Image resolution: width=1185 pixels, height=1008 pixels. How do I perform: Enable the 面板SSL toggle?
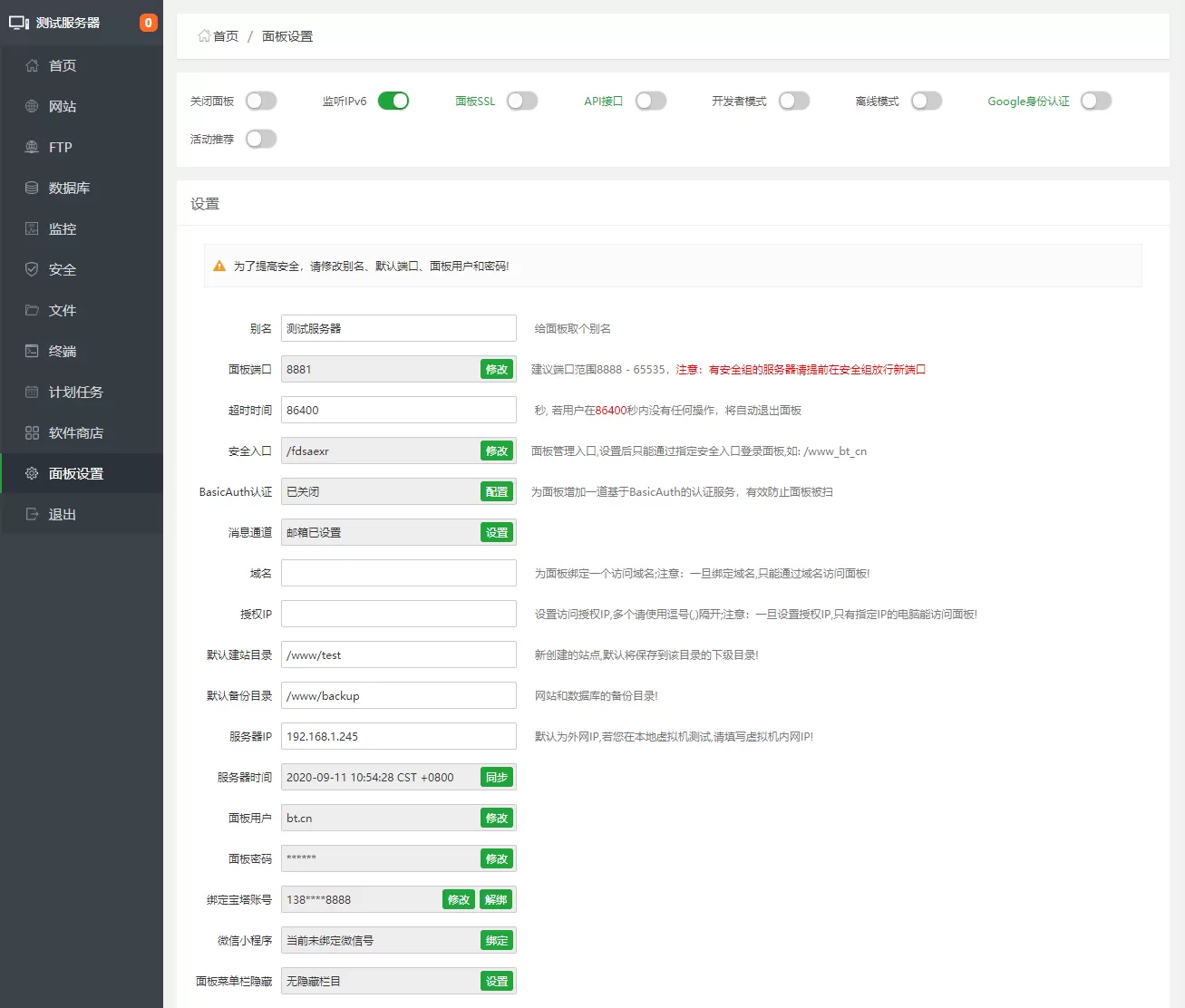pyautogui.click(x=522, y=101)
